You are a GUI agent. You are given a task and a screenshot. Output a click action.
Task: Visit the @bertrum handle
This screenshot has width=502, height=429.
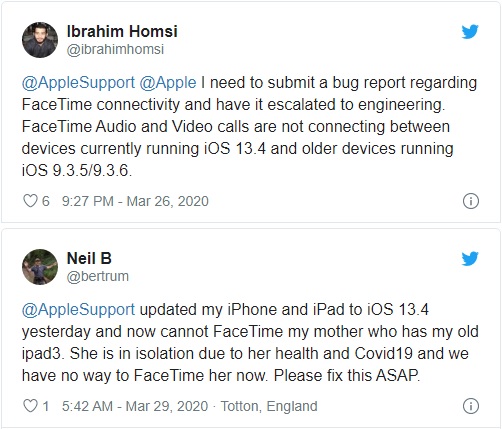click(x=98, y=276)
